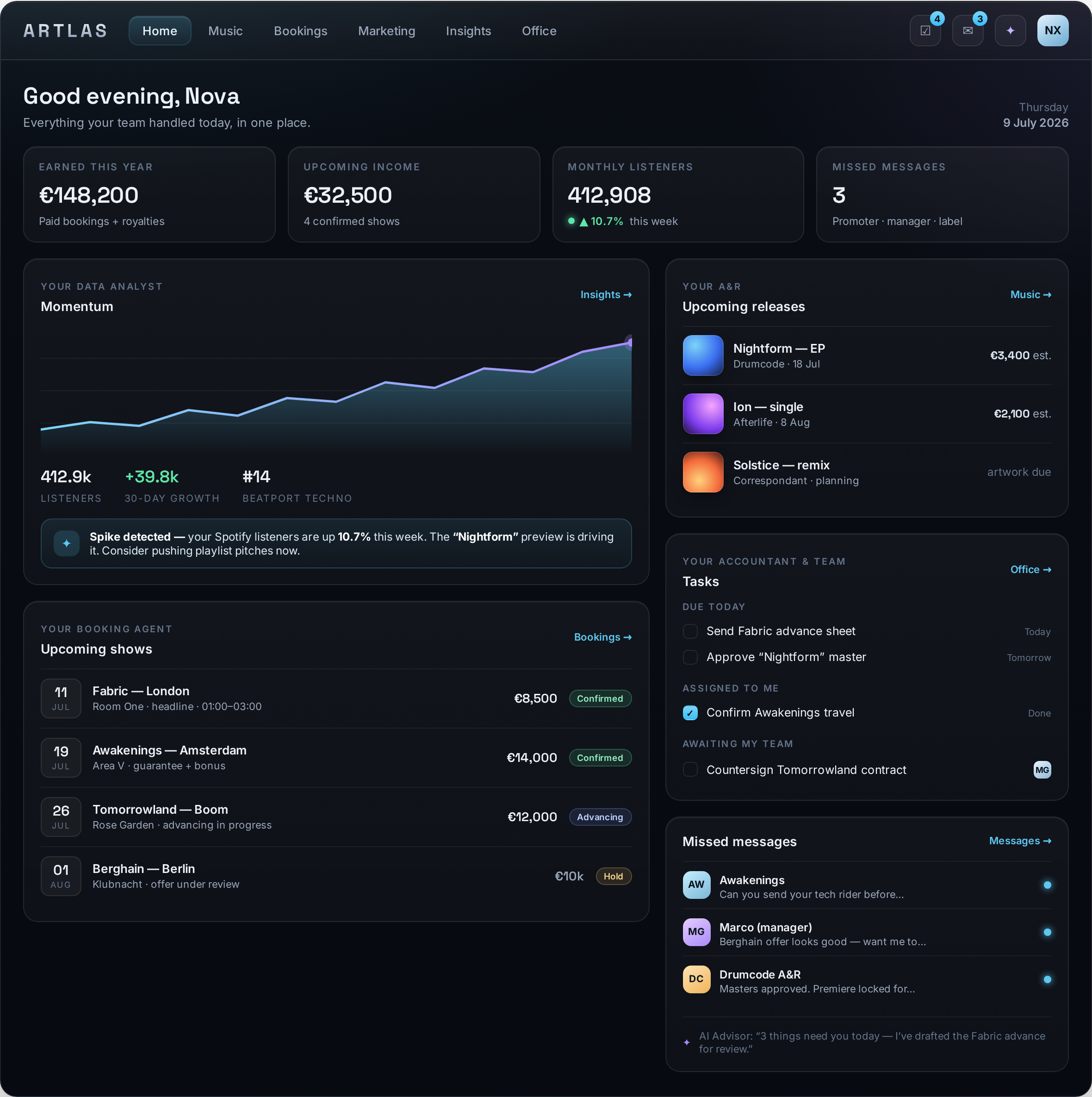Click the 01 AUG date tile
The height and width of the screenshot is (1097, 1092).
click(61, 876)
